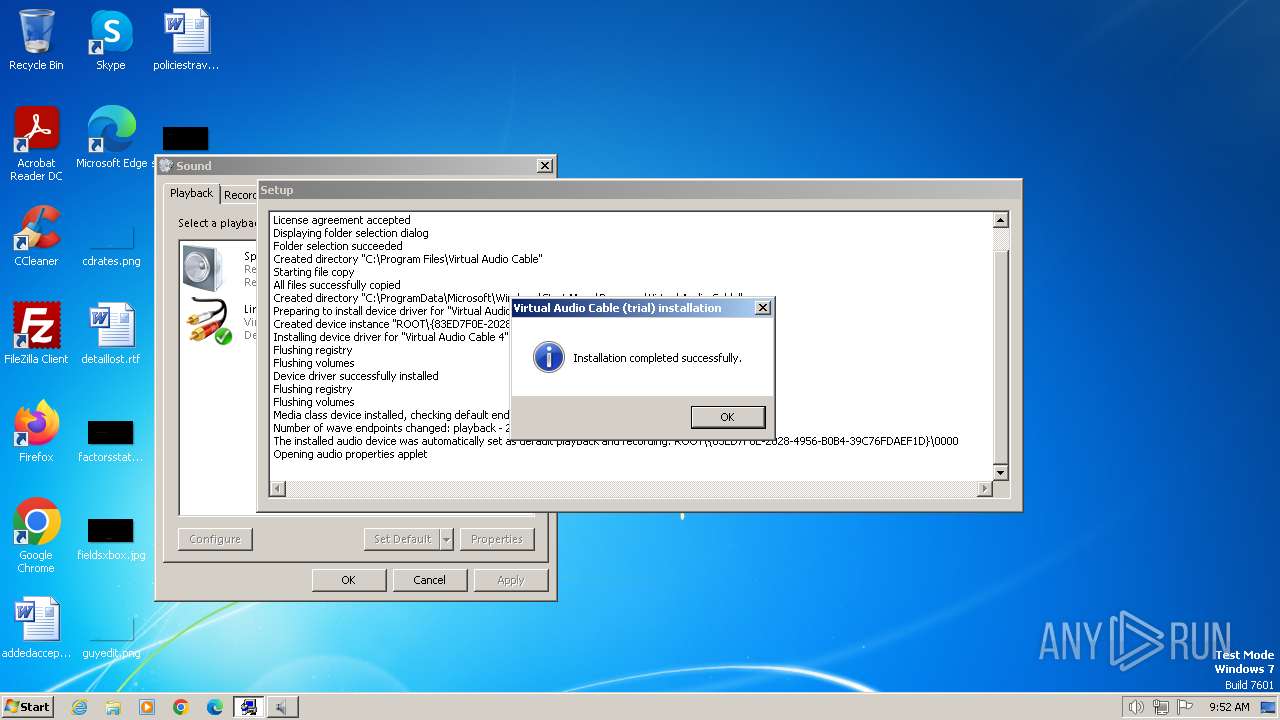Launch Edge from the taskbar

(x=215, y=707)
